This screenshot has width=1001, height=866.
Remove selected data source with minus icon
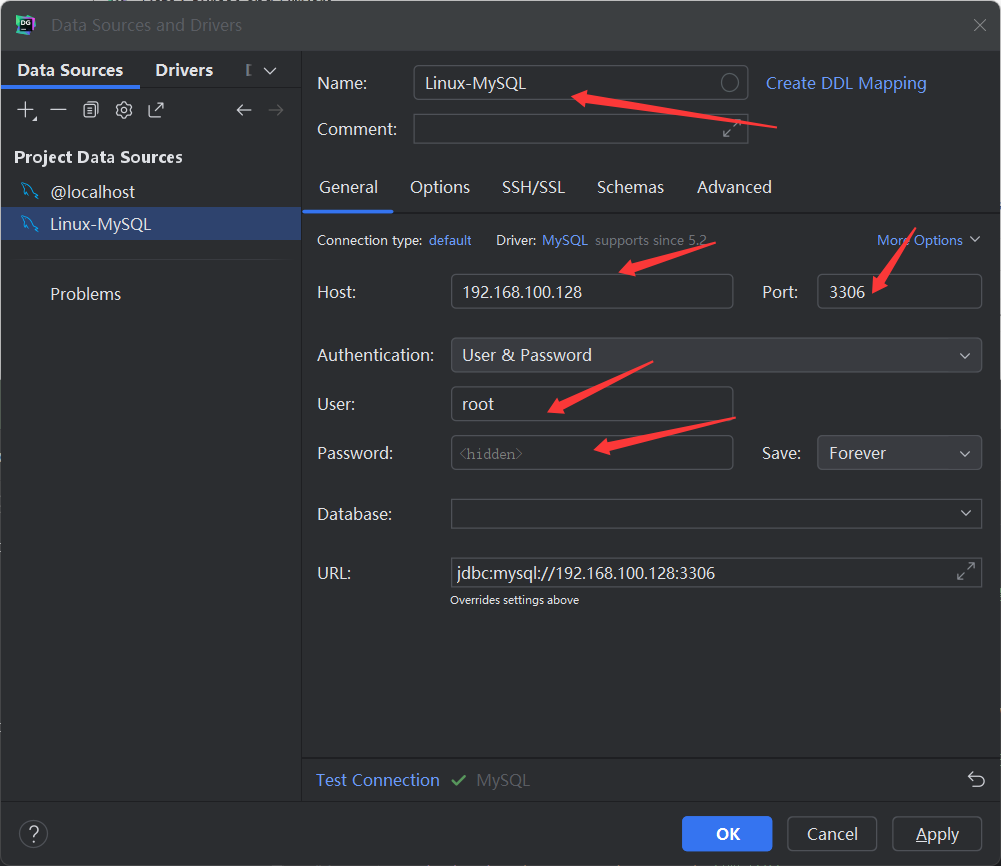[58, 110]
